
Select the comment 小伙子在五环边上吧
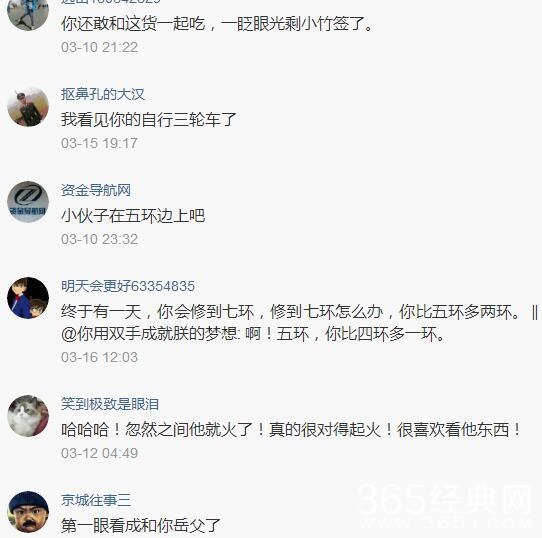pyautogui.click(x=133, y=215)
